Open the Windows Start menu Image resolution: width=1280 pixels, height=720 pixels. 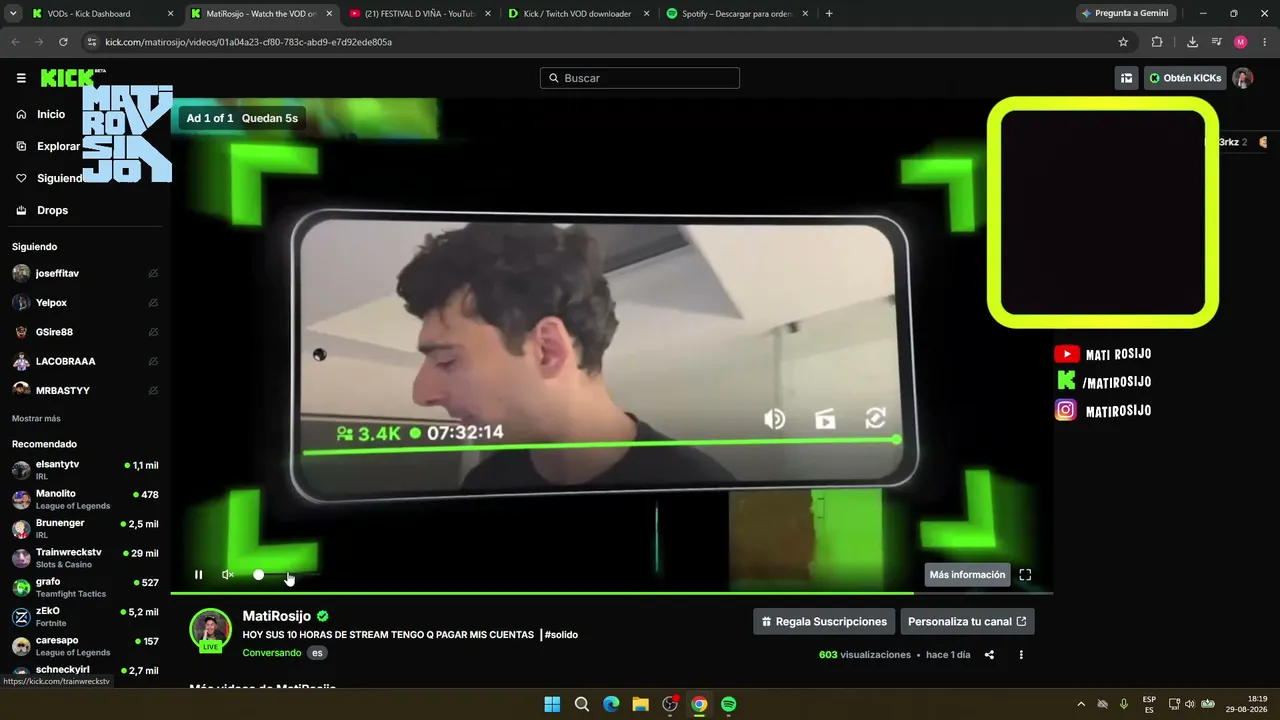coord(552,704)
